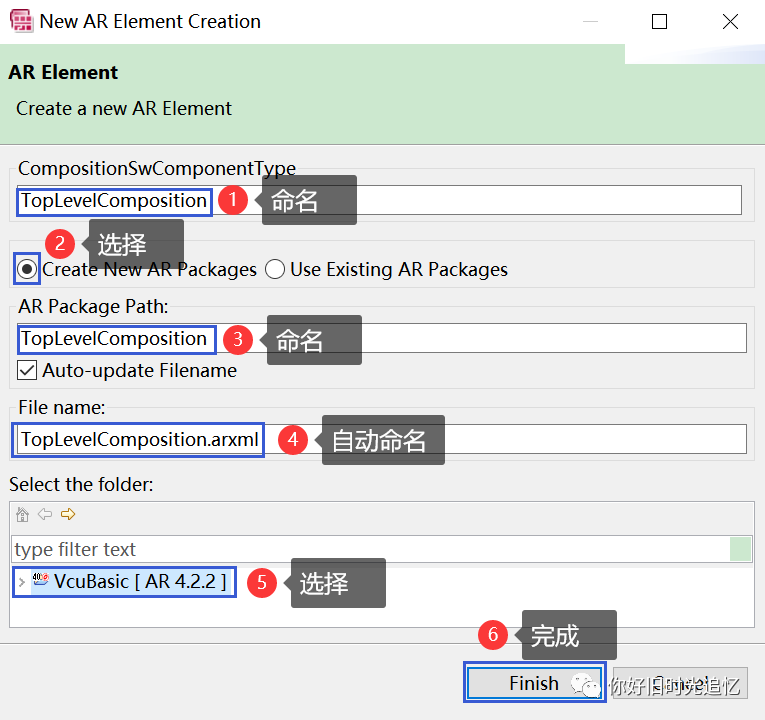Click the forward arrow in folder toolbar

tap(68, 514)
